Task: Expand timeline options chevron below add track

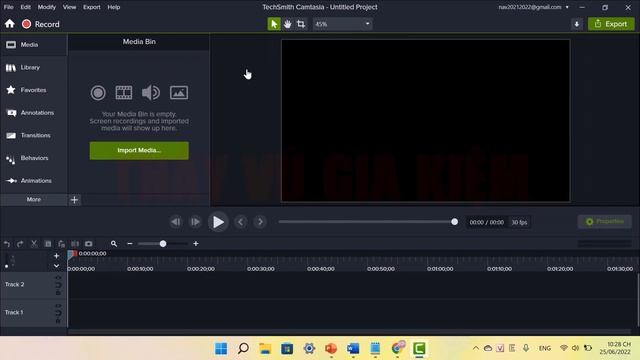Action: pos(56,266)
